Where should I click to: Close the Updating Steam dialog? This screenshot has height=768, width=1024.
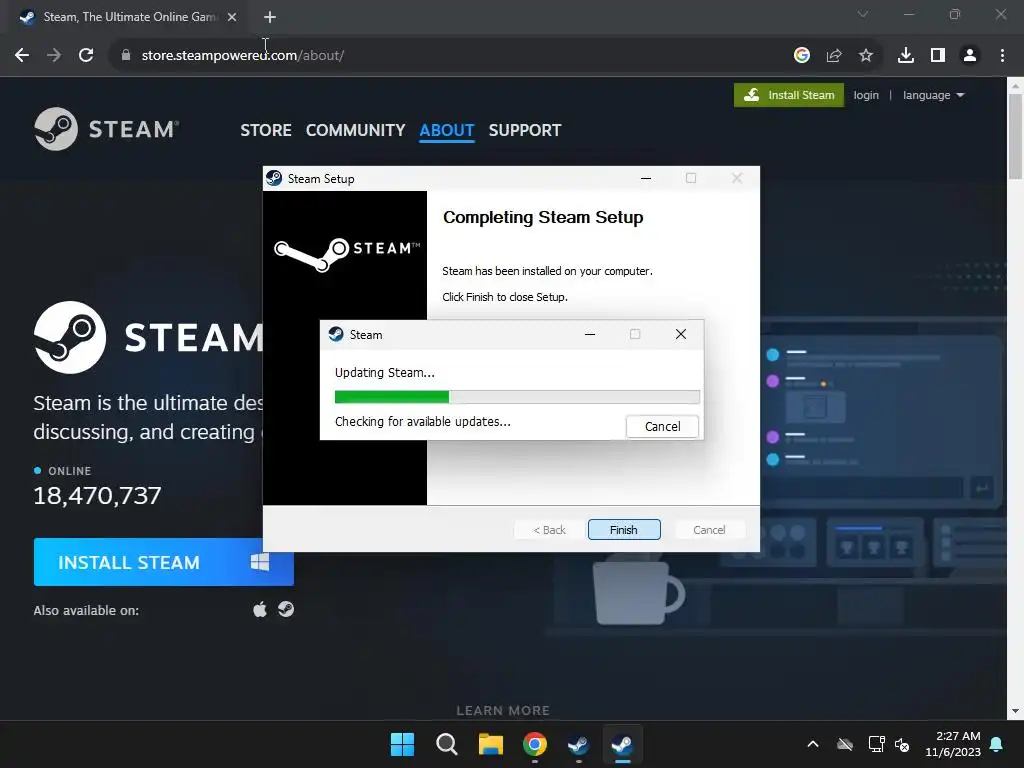[x=680, y=334]
